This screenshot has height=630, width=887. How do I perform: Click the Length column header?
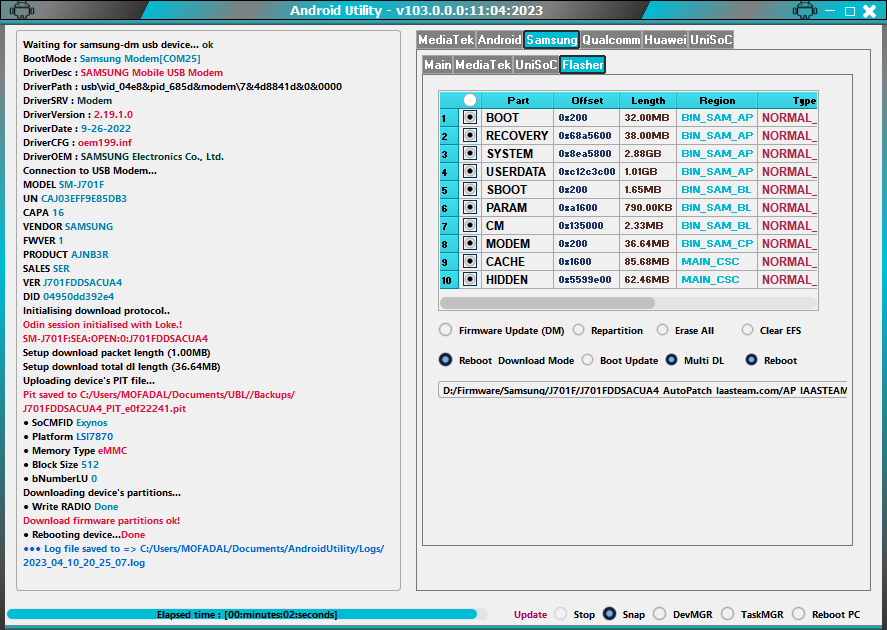[648, 100]
